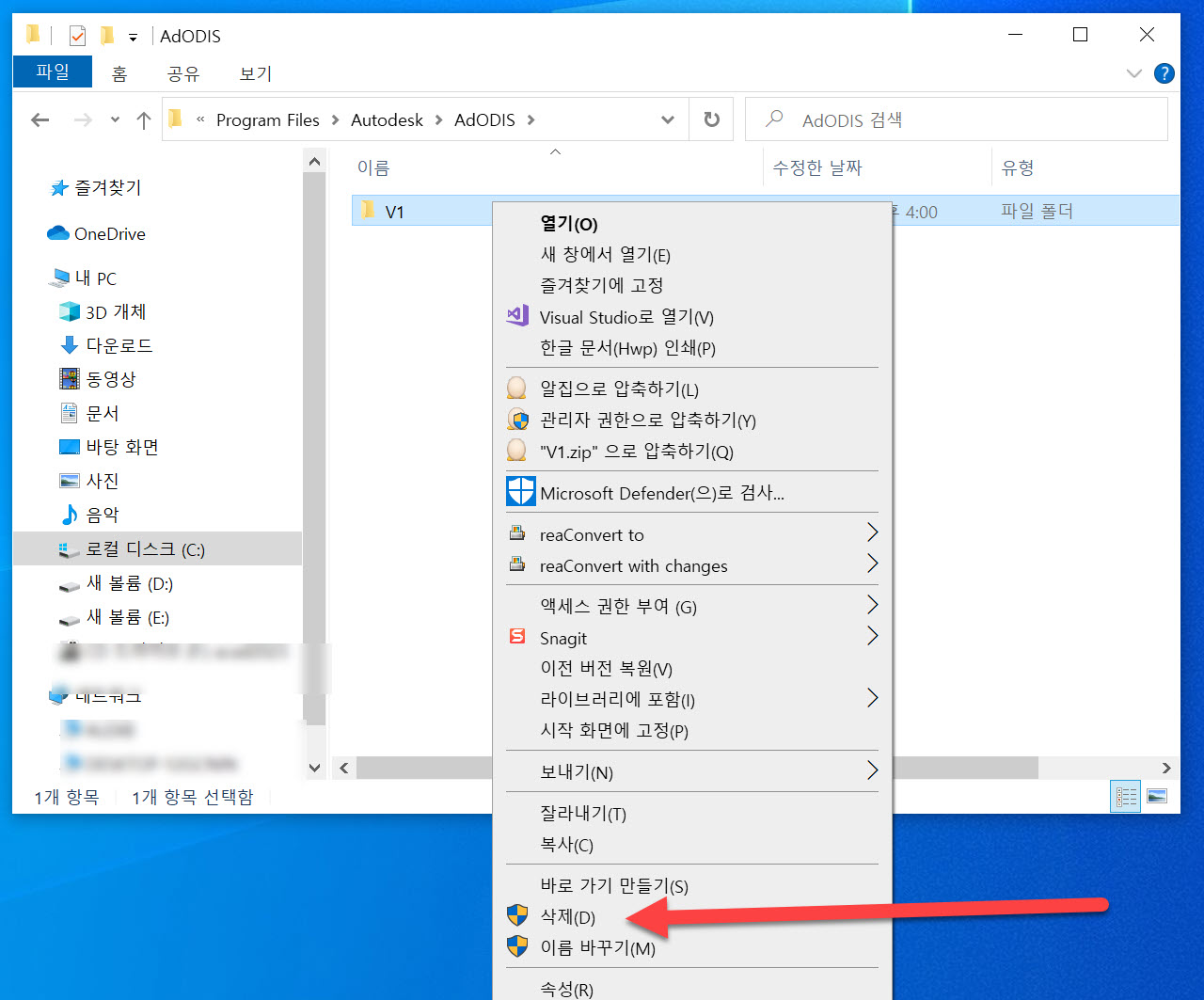This screenshot has height=1000, width=1204.
Task: Open the 동영상 folder
Action: (x=99, y=379)
